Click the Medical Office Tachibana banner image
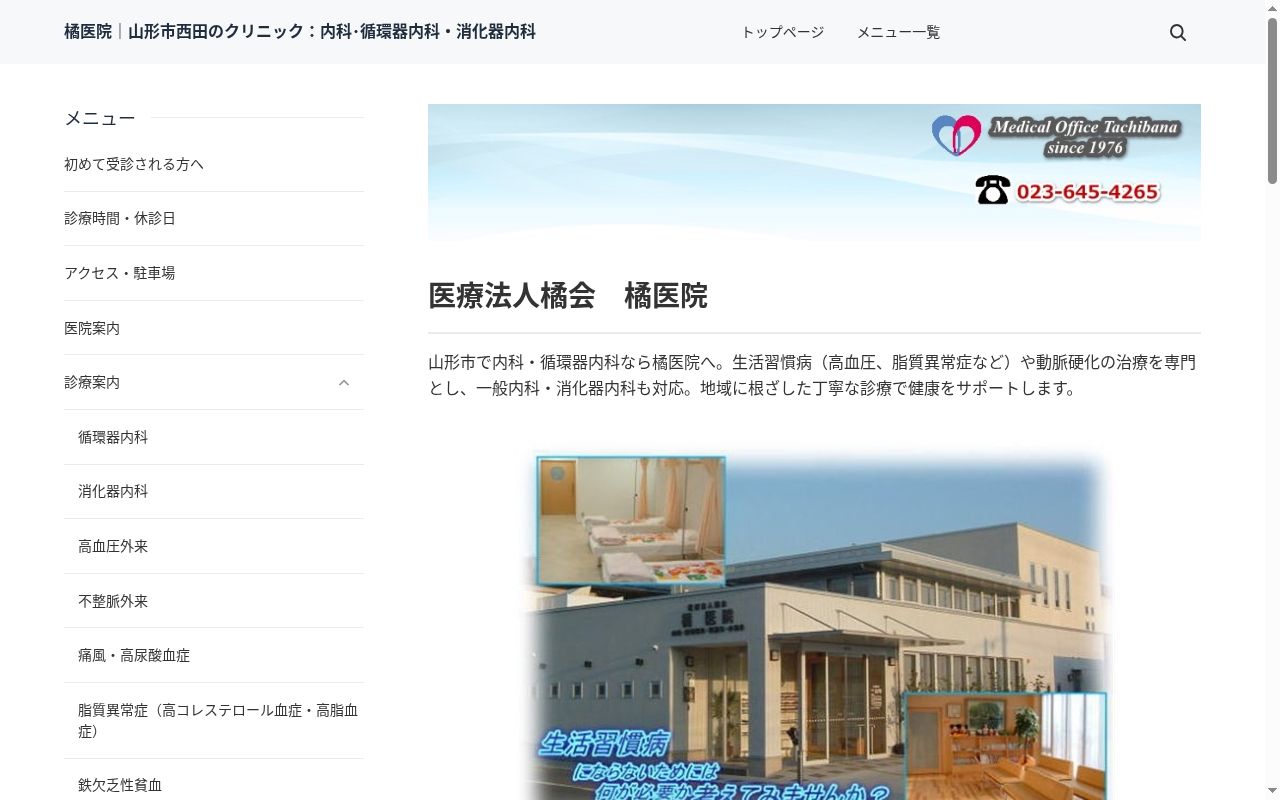The image size is (1280, 800). (814, 172)
